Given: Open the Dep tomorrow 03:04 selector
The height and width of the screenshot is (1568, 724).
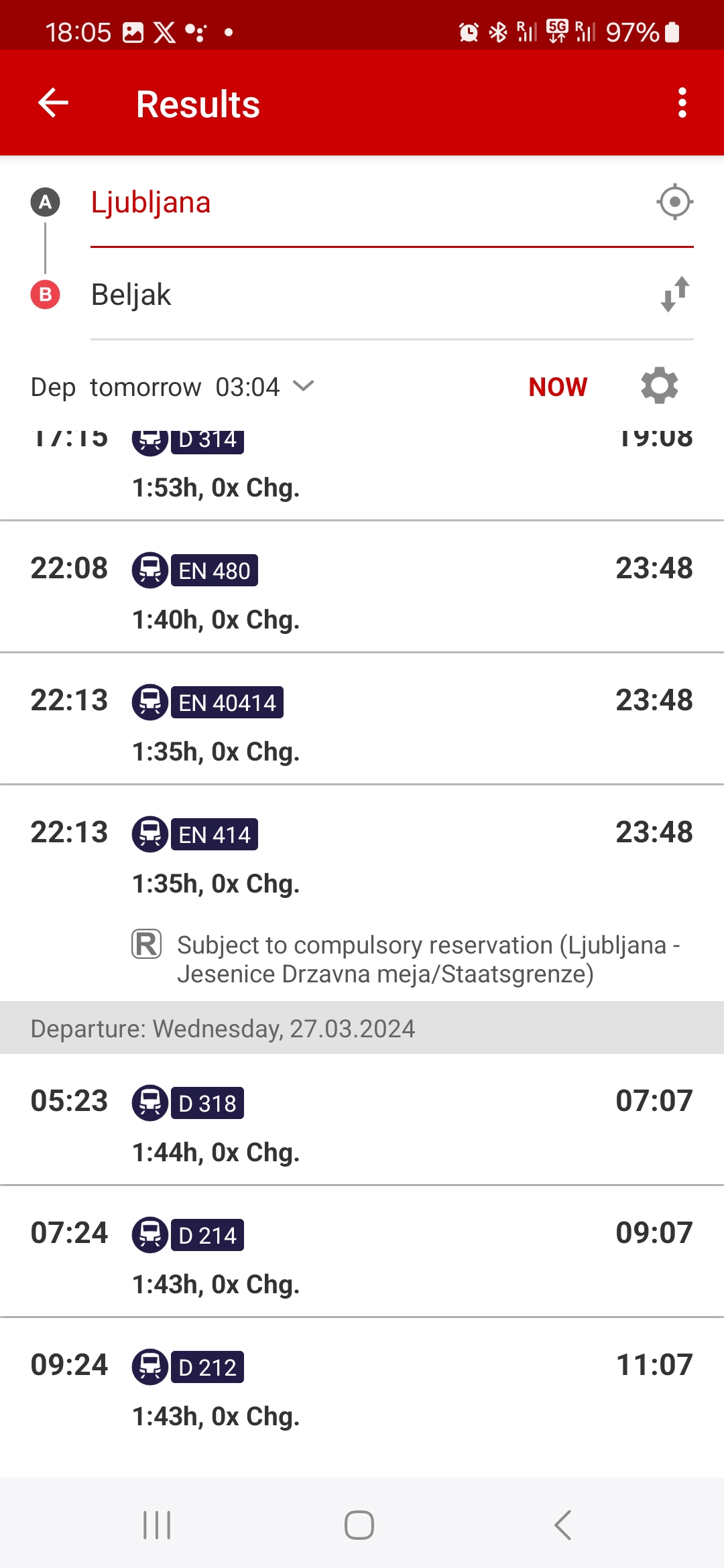Looking at the screenshot, I should click(x=172, y=387).
